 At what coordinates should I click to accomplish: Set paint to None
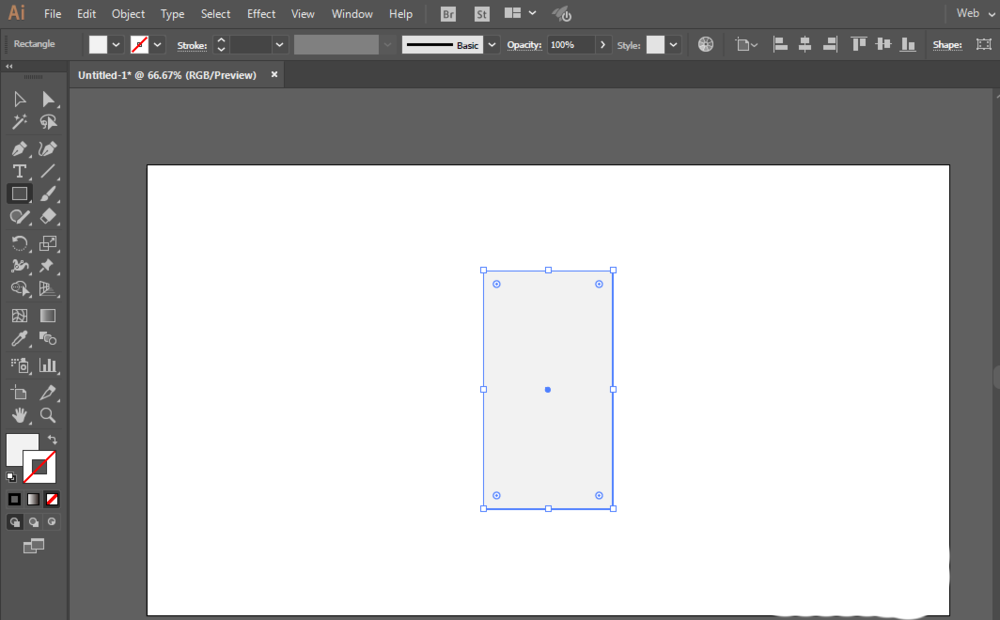coord(52,498)
